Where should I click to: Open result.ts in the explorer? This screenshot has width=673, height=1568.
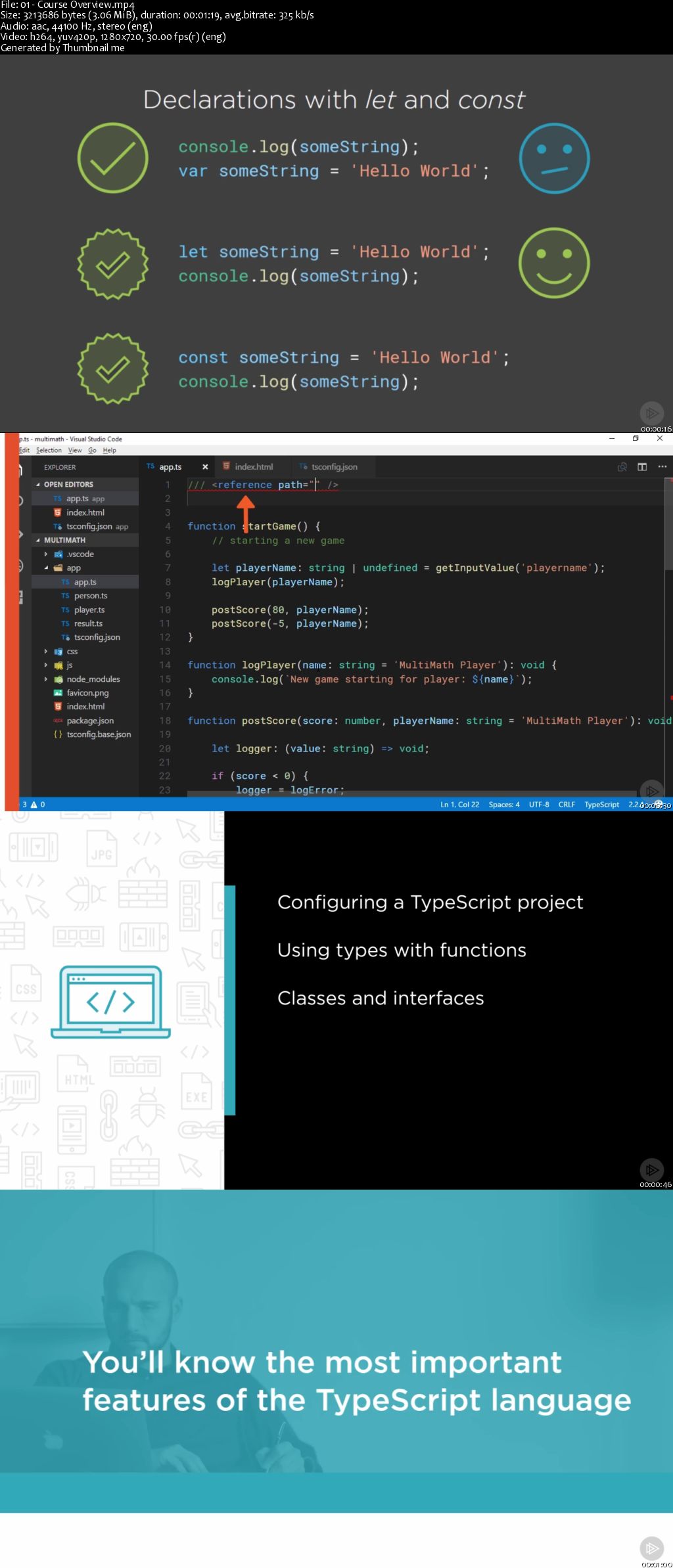[85, 623]
